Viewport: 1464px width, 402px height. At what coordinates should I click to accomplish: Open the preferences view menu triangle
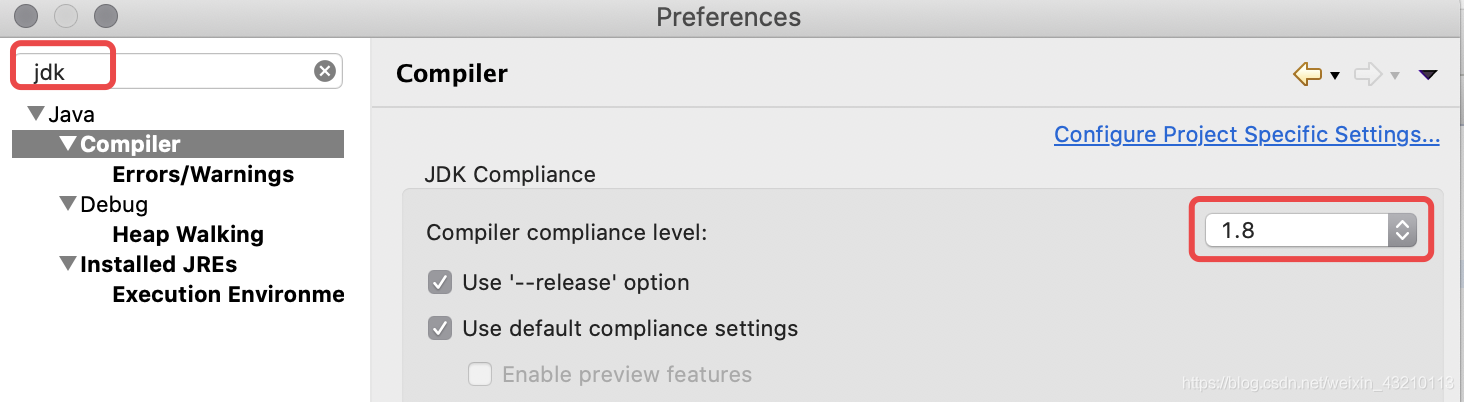[x=1428, y=74]
